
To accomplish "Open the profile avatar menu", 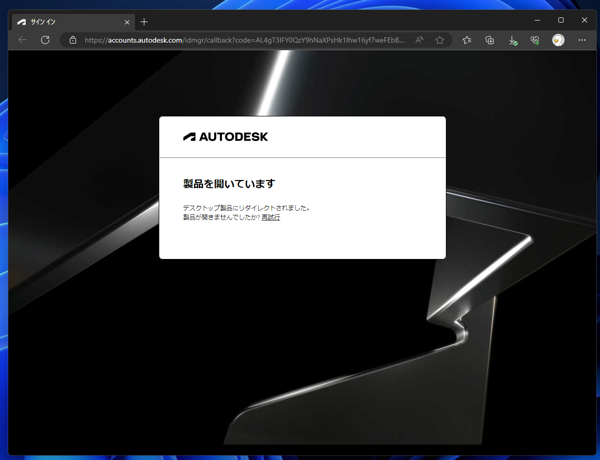I will [558, 40].
